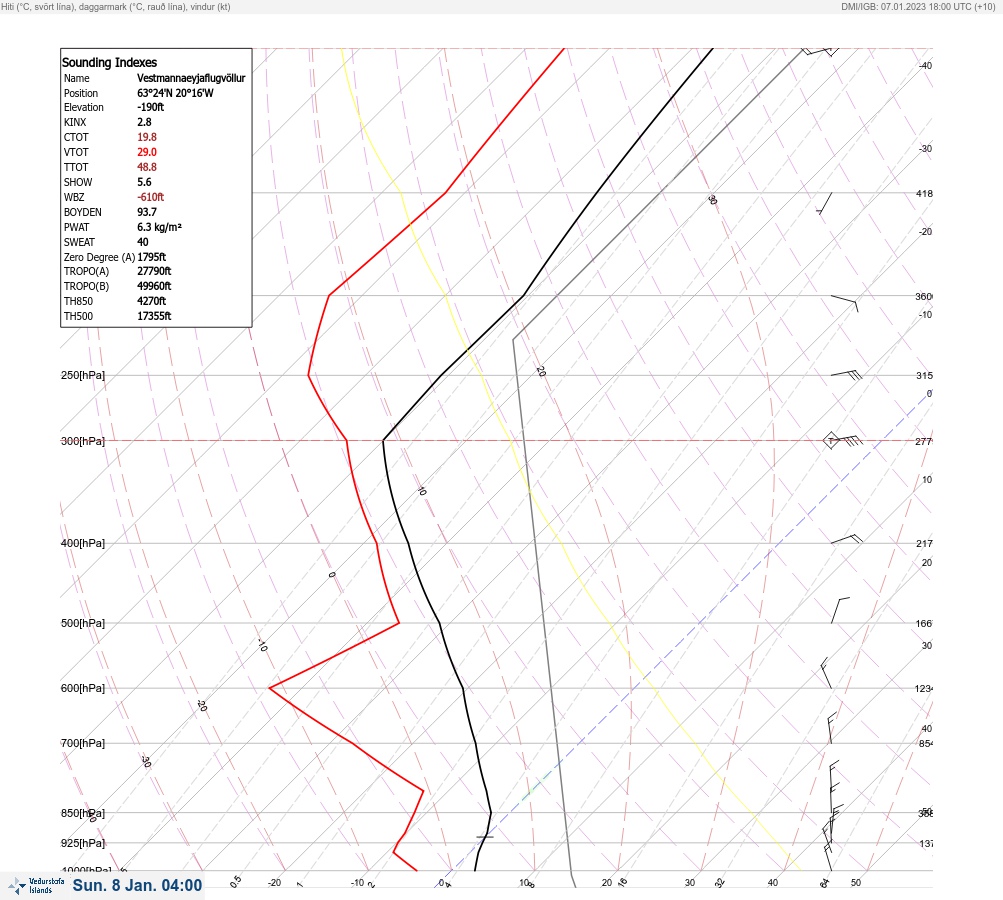Click the red CTOT value 19.8
Screen dimensions: 1003x900
[147, 137]
